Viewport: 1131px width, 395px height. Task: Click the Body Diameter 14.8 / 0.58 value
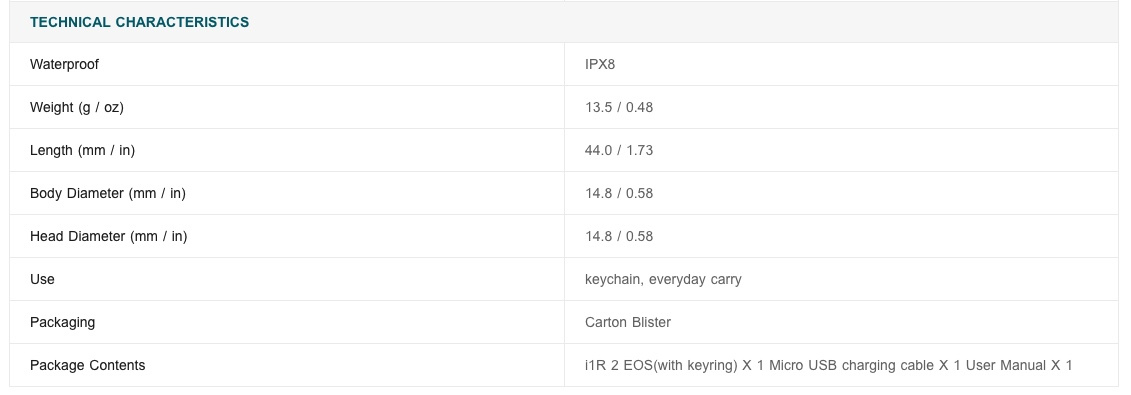[x=619, y=193]
